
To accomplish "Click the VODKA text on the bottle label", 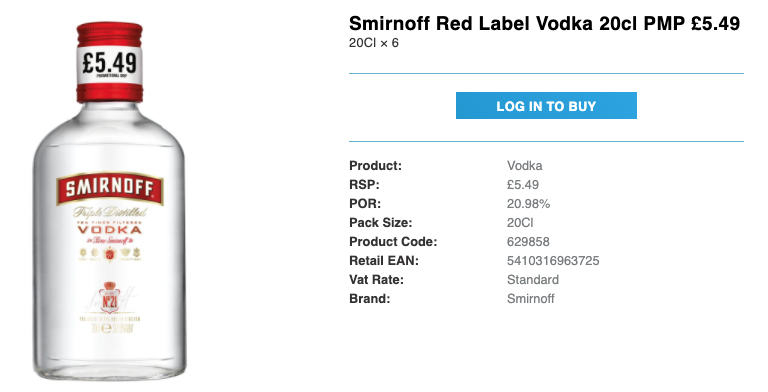I will pos(110,229).
